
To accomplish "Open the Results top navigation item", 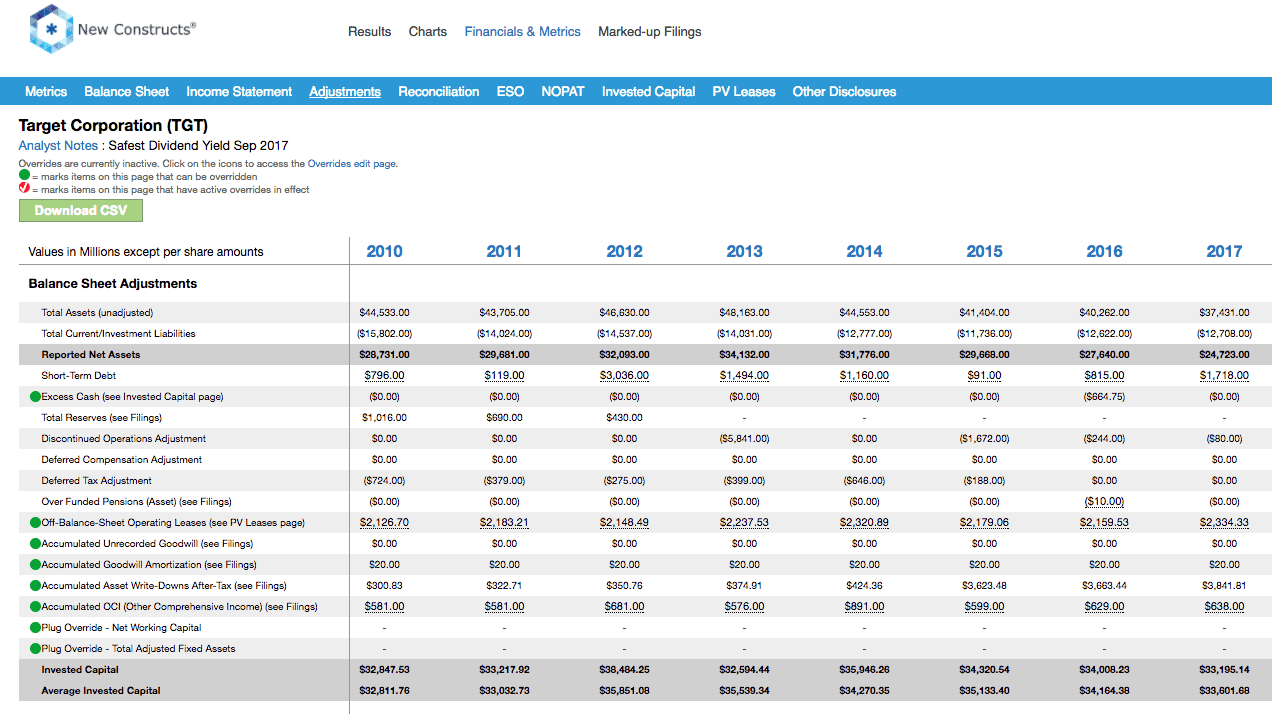I will pos(369,32).
